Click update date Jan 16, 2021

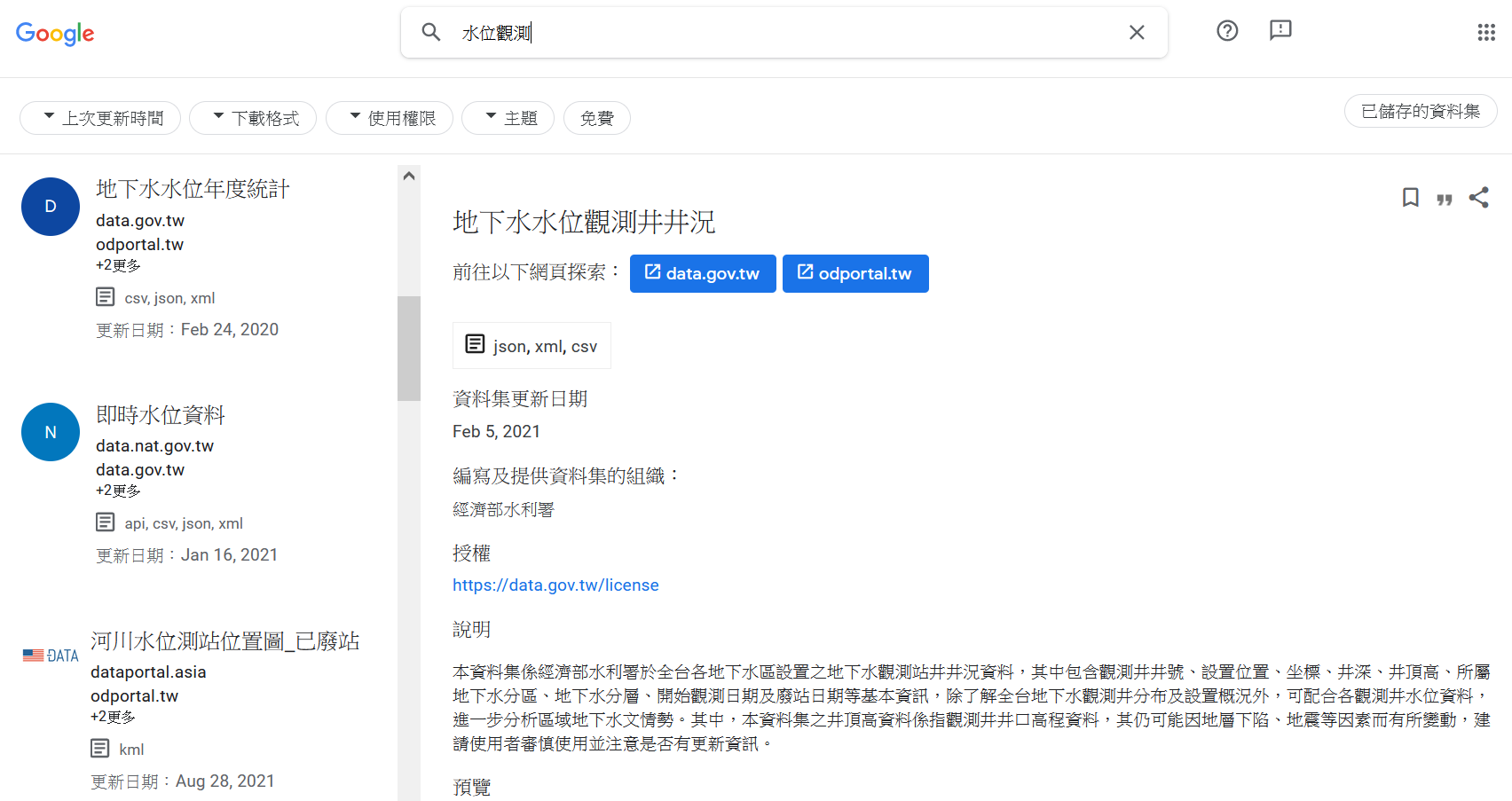pos(230,555)
